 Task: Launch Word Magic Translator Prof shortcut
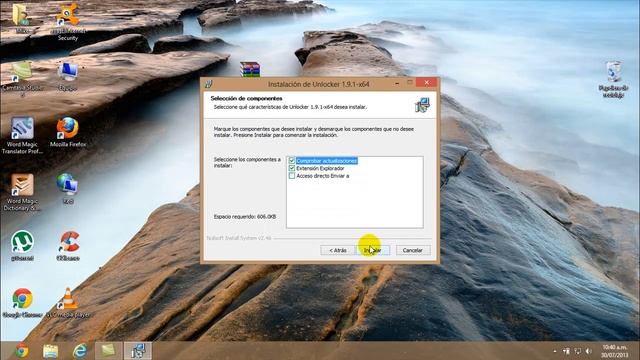pos(22,136)
